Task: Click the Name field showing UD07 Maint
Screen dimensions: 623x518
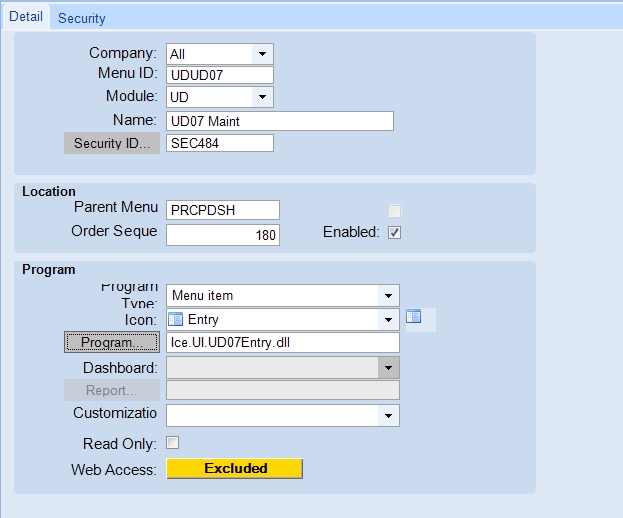Action: [x=280, y=121]
